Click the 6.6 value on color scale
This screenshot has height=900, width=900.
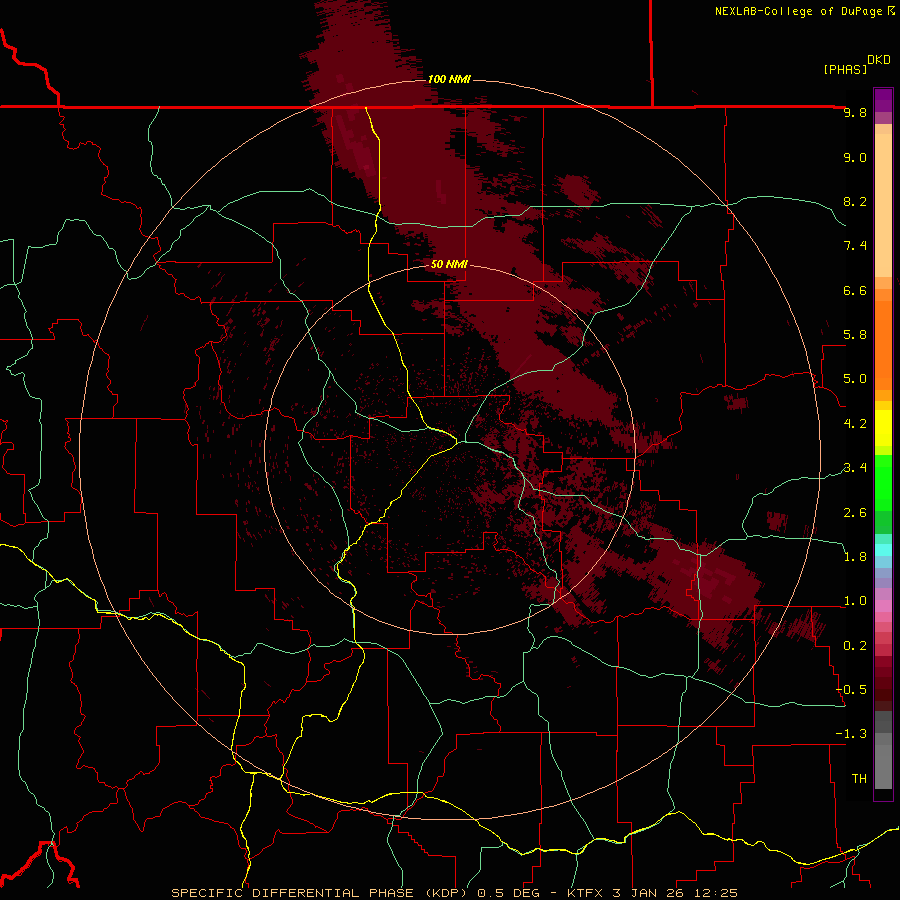click(855, 290)
